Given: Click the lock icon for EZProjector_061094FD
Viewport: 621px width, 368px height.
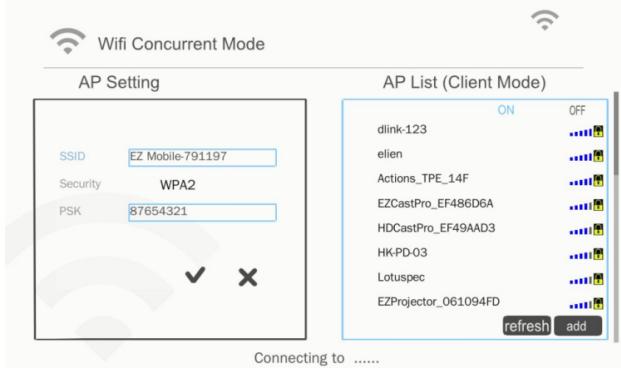Looking at the screenshot, I should coord(598,303).
